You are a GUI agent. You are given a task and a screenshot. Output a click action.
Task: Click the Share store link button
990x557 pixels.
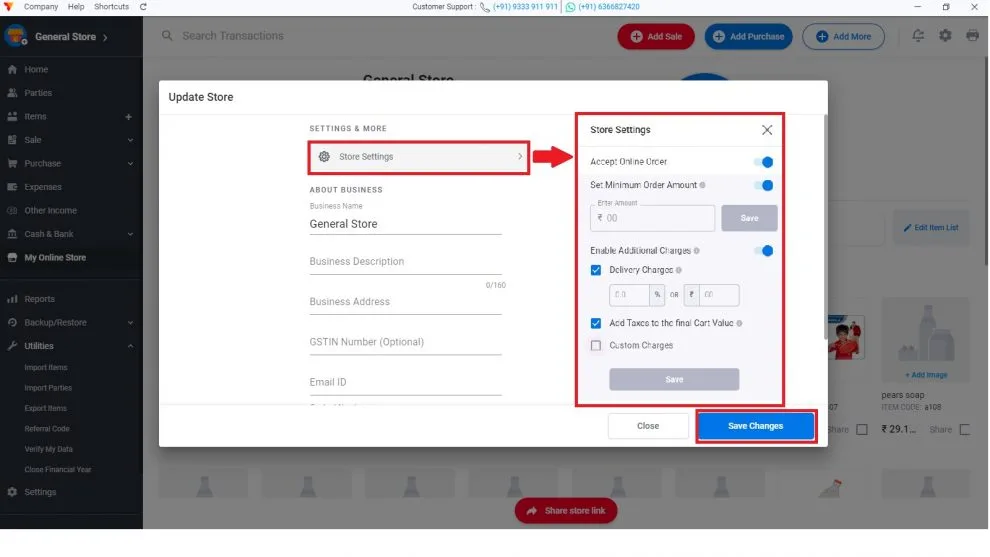coord(566,511)
